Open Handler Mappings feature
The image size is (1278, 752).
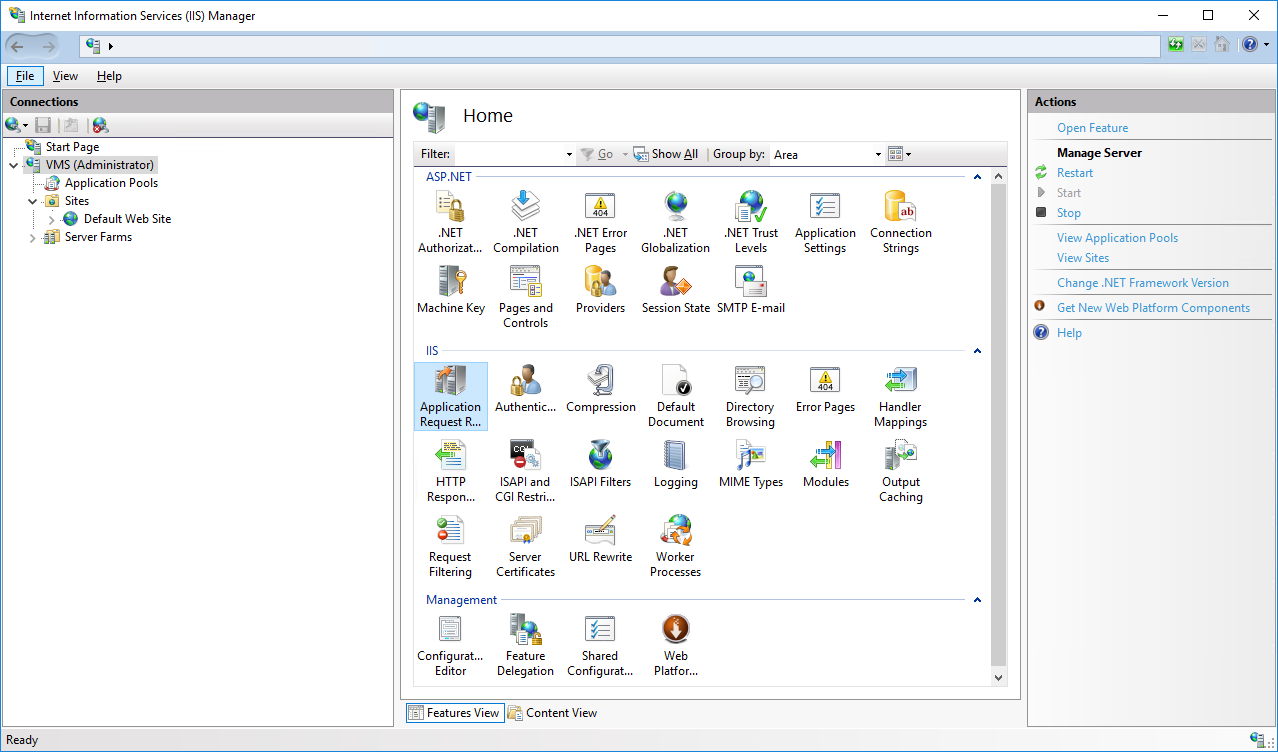click(x=901, y=396)
